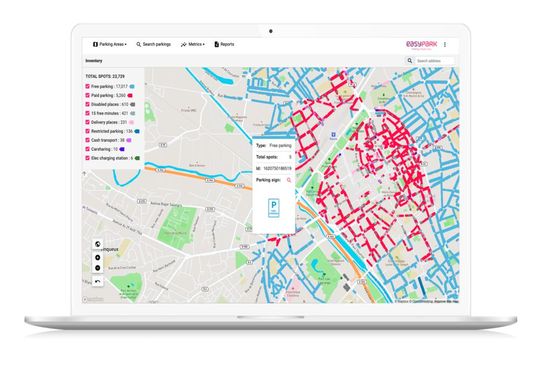Open the Parking Areas dropdown menu
Image resolution: width=540 pixels, height=366 pixels.
coord(110,44)
